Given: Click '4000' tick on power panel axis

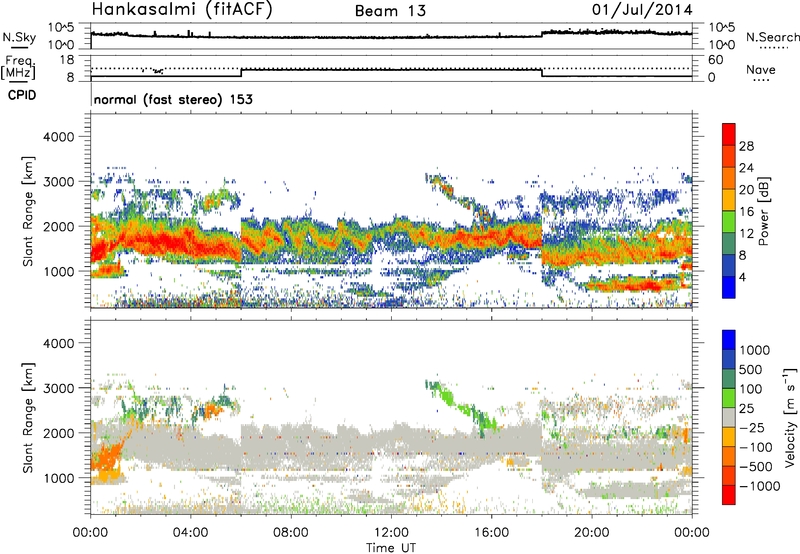Looking at the screenshot, I should 58,136.
